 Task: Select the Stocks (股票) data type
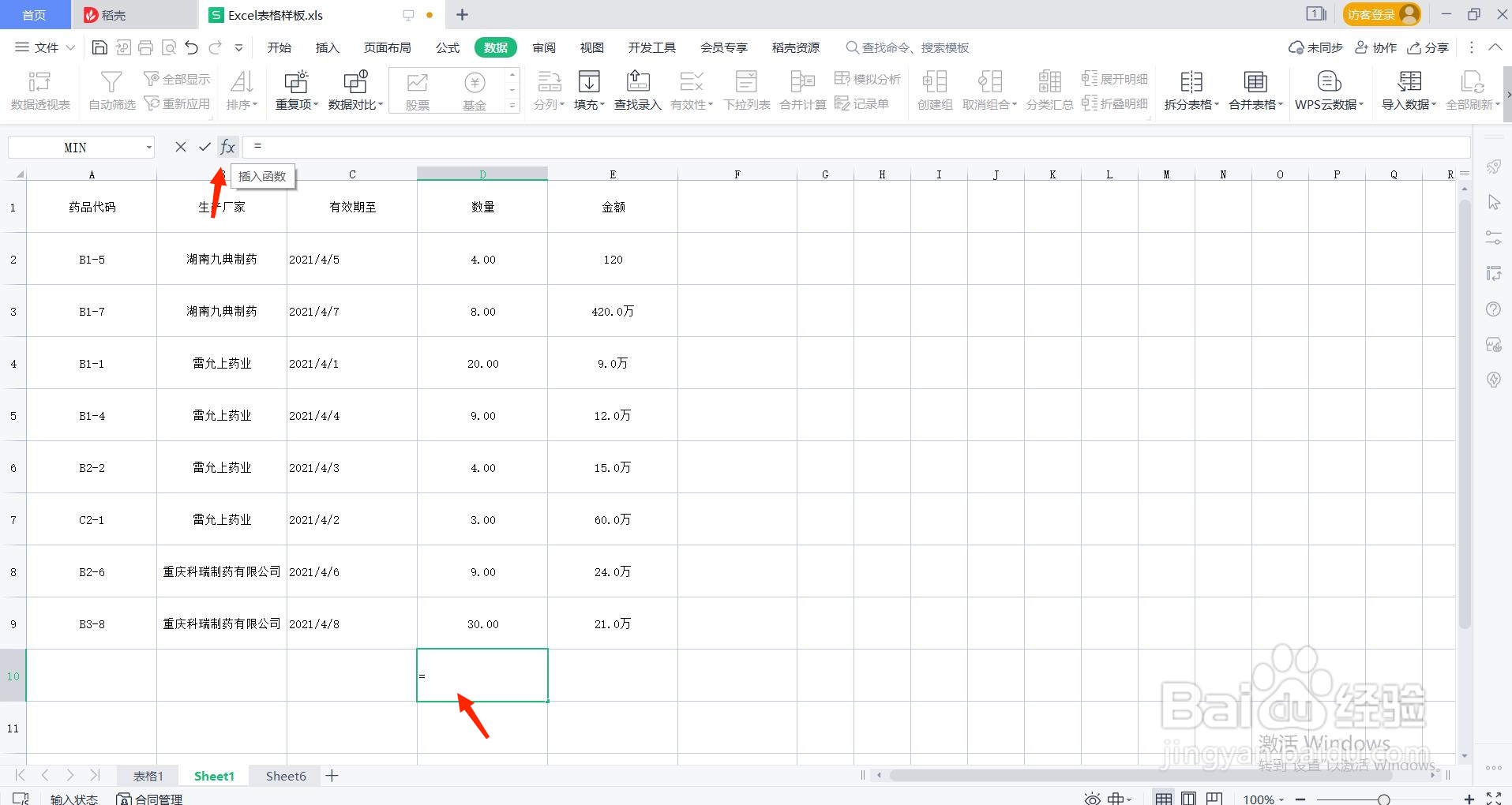point(418,91)
